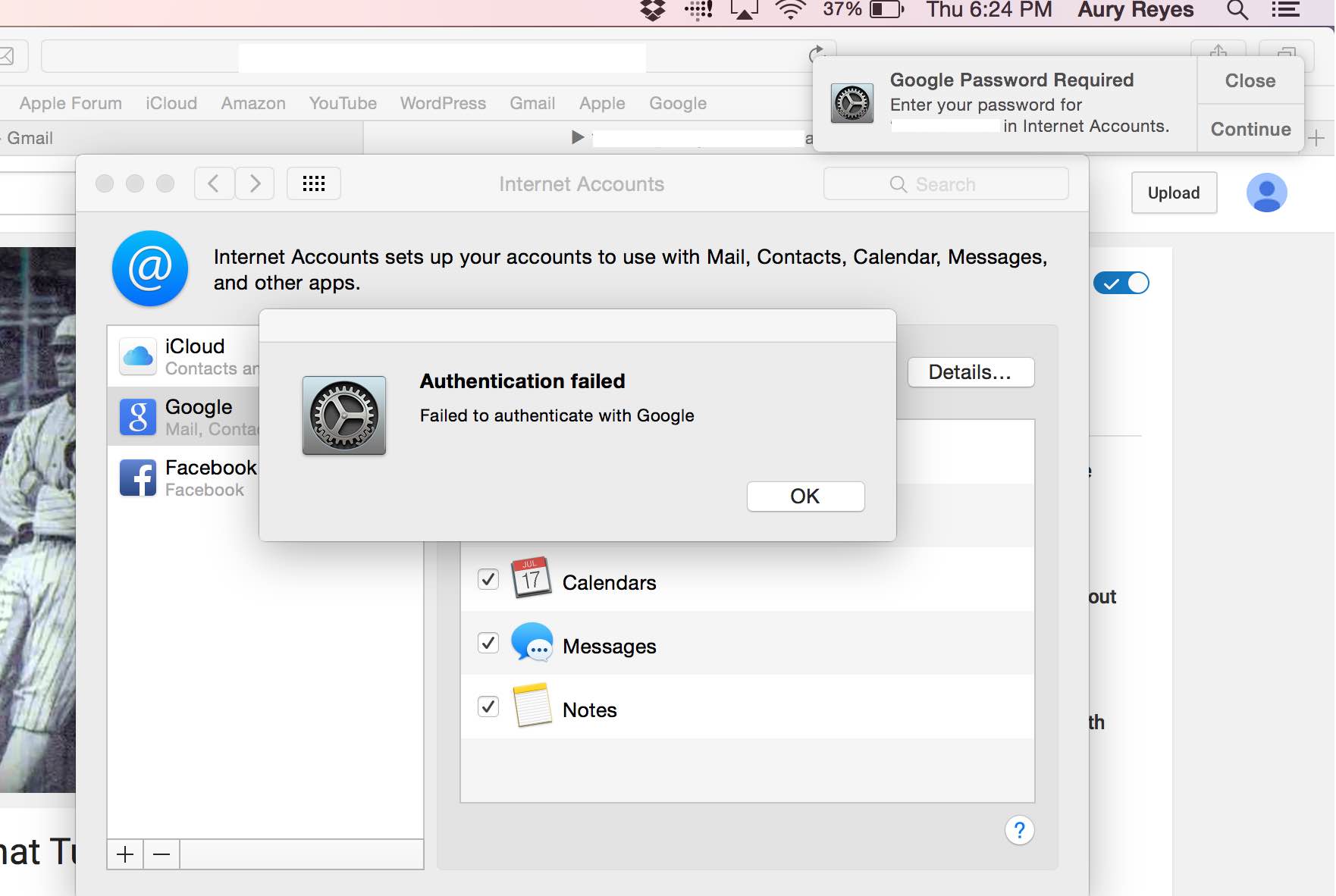Go forward in System Preferences
This screenshot has width=1336, height=896.
(255, 183)
